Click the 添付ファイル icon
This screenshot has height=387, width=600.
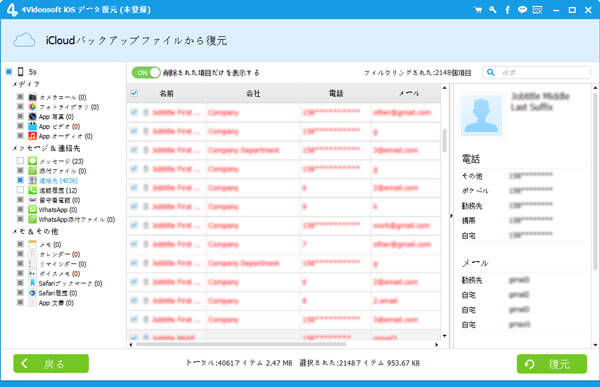point(33,171)
